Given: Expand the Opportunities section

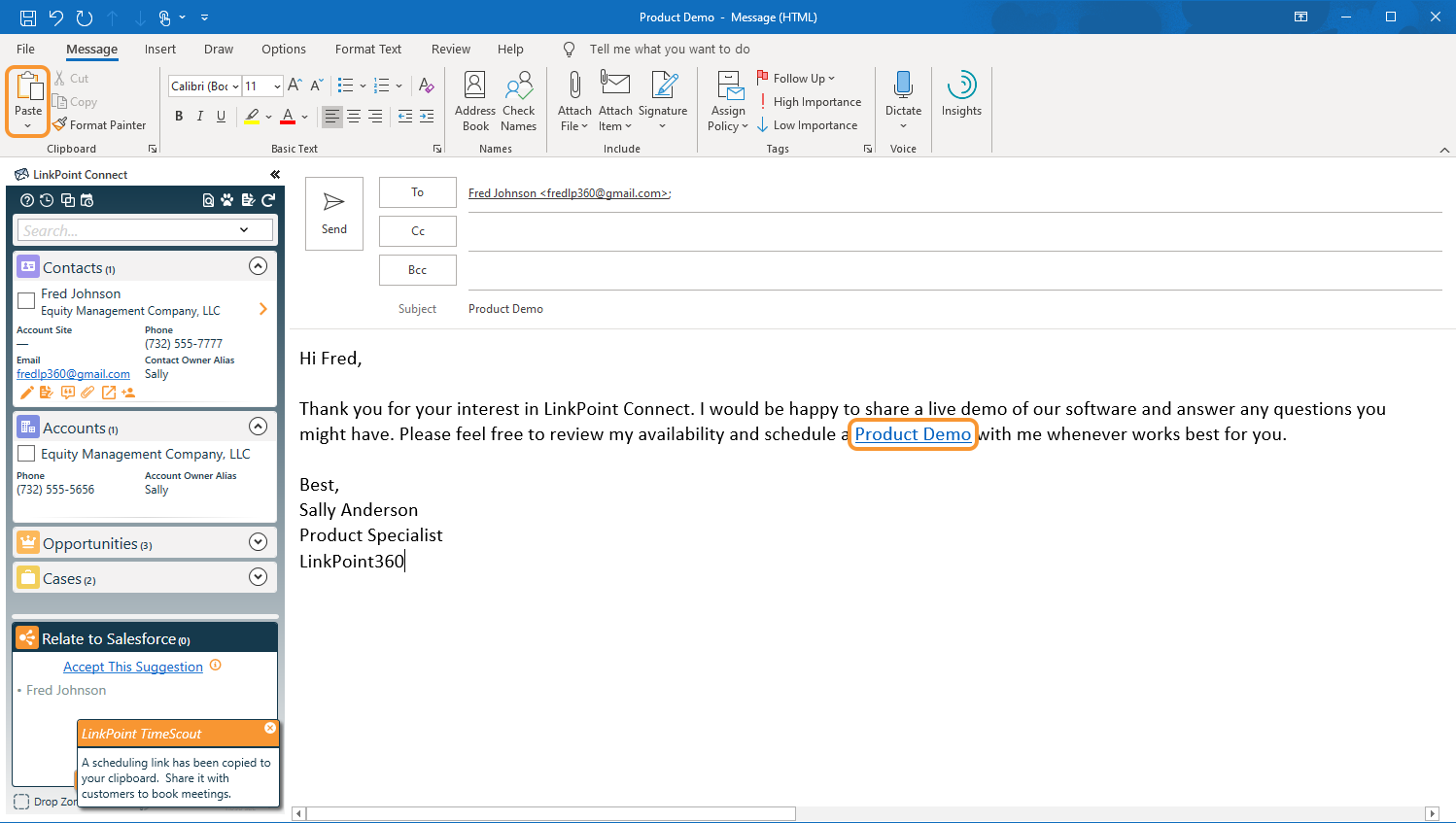Looking at the screenshot, I should tap(258, 541).
